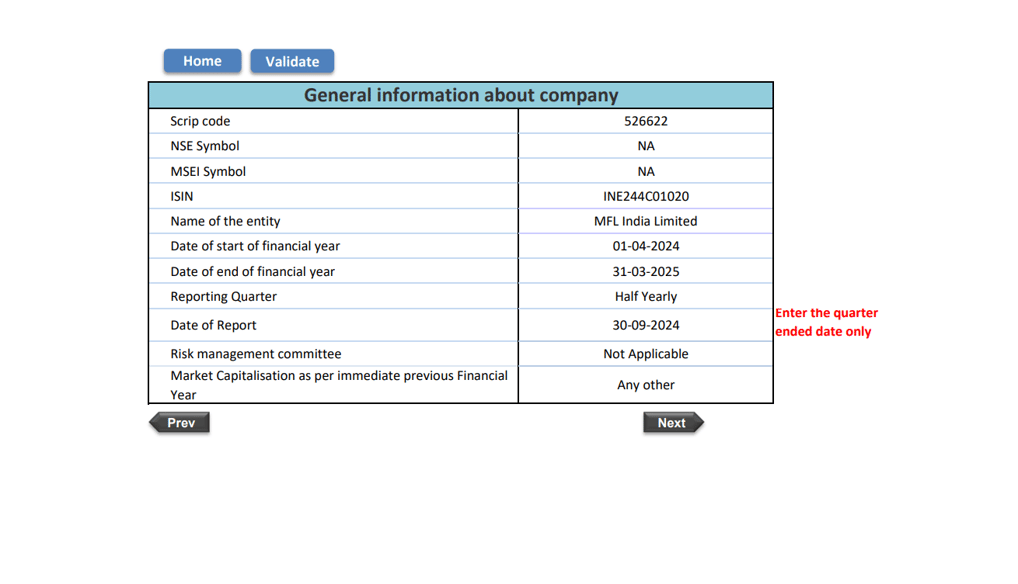Click the ISIN label
The width and height of the screenshot is (1018, 584).
tap(182, 196)
